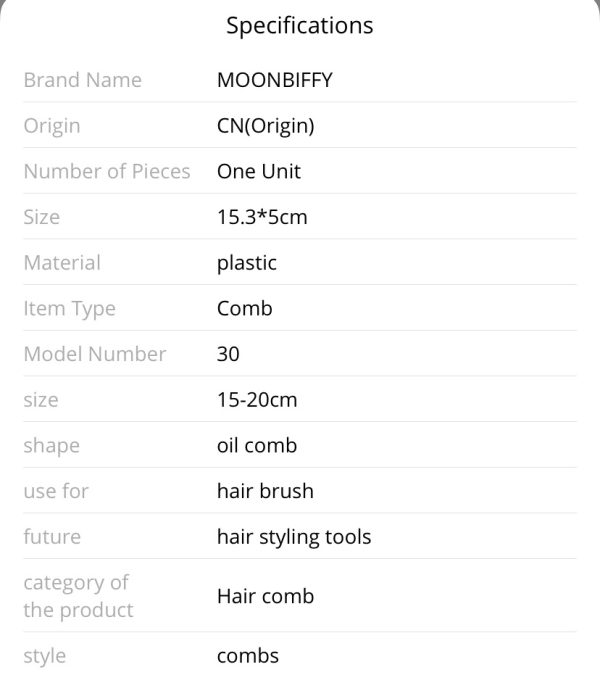Select the combs style value
Image resolution: width=600 pixels, height=675 pixels.
click(248, 656)
